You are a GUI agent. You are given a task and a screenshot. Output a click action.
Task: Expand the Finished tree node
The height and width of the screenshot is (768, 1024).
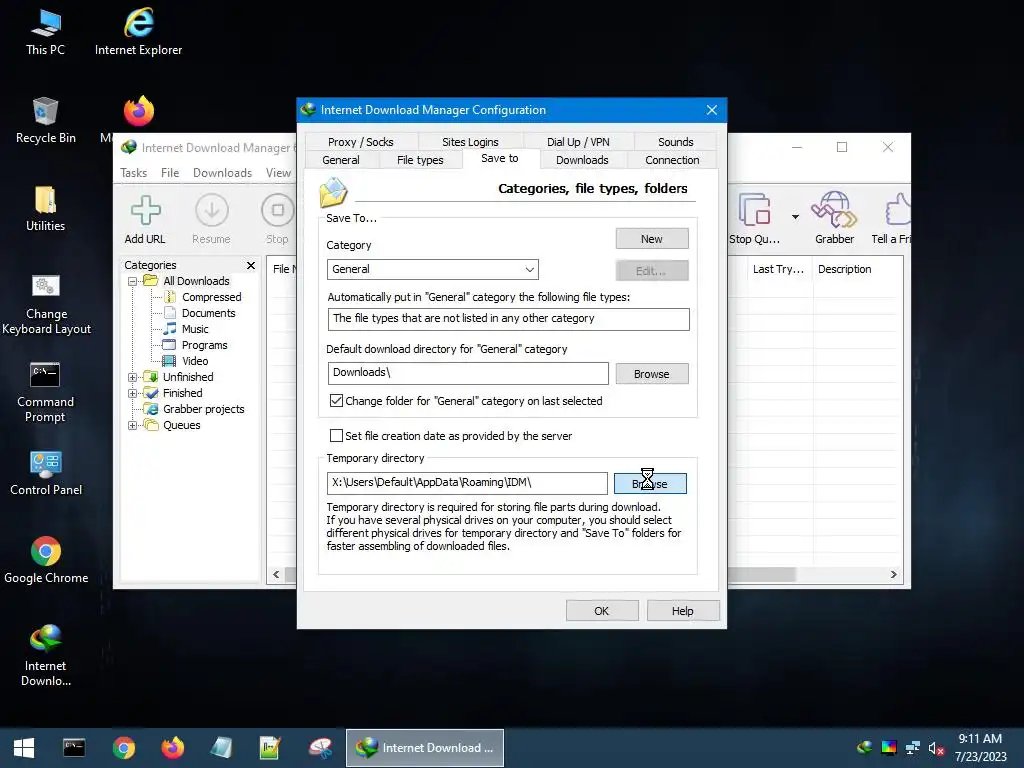pyautogui.click(x=133, y=393)
